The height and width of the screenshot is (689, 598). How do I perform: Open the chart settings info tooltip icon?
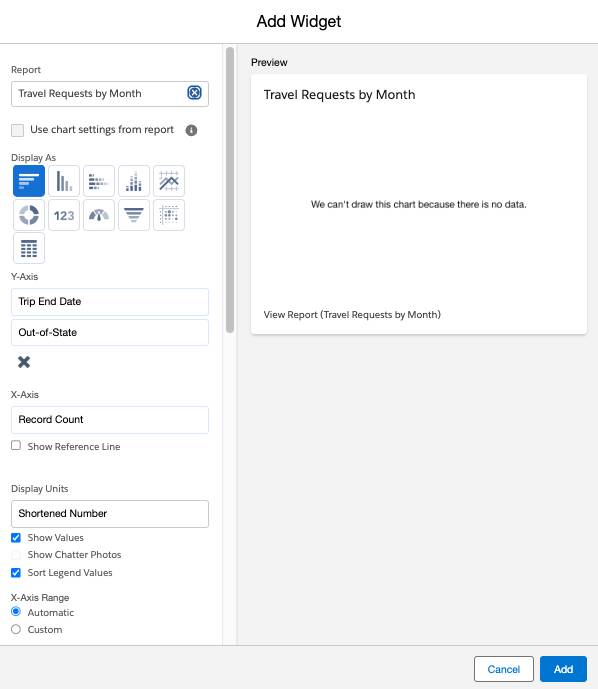(x=191, y=130)
